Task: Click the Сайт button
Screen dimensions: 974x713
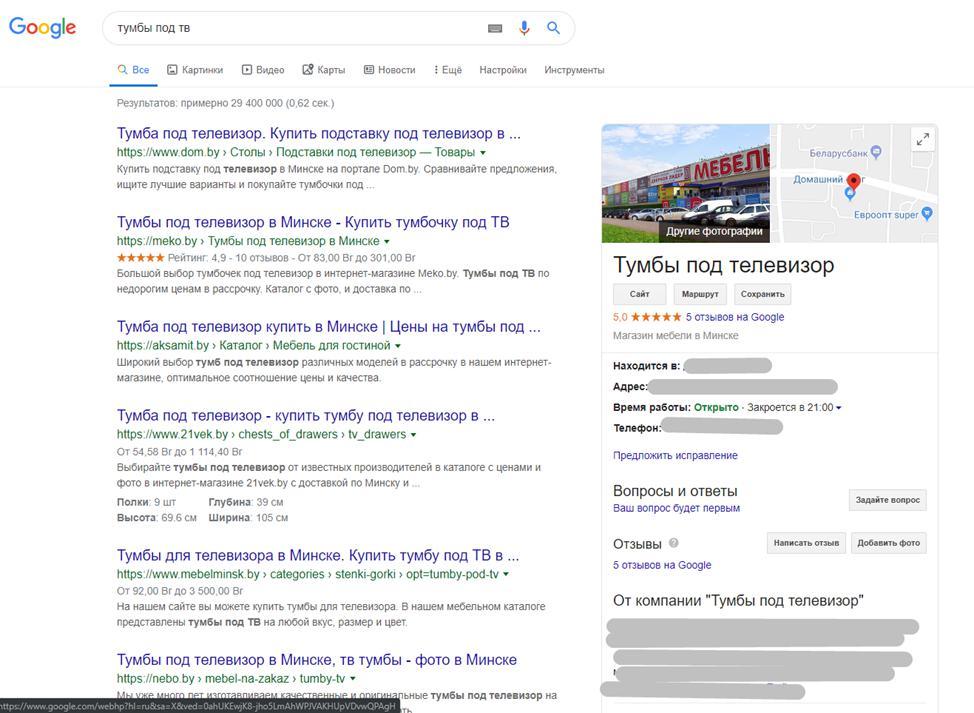Action: point(639,294)
